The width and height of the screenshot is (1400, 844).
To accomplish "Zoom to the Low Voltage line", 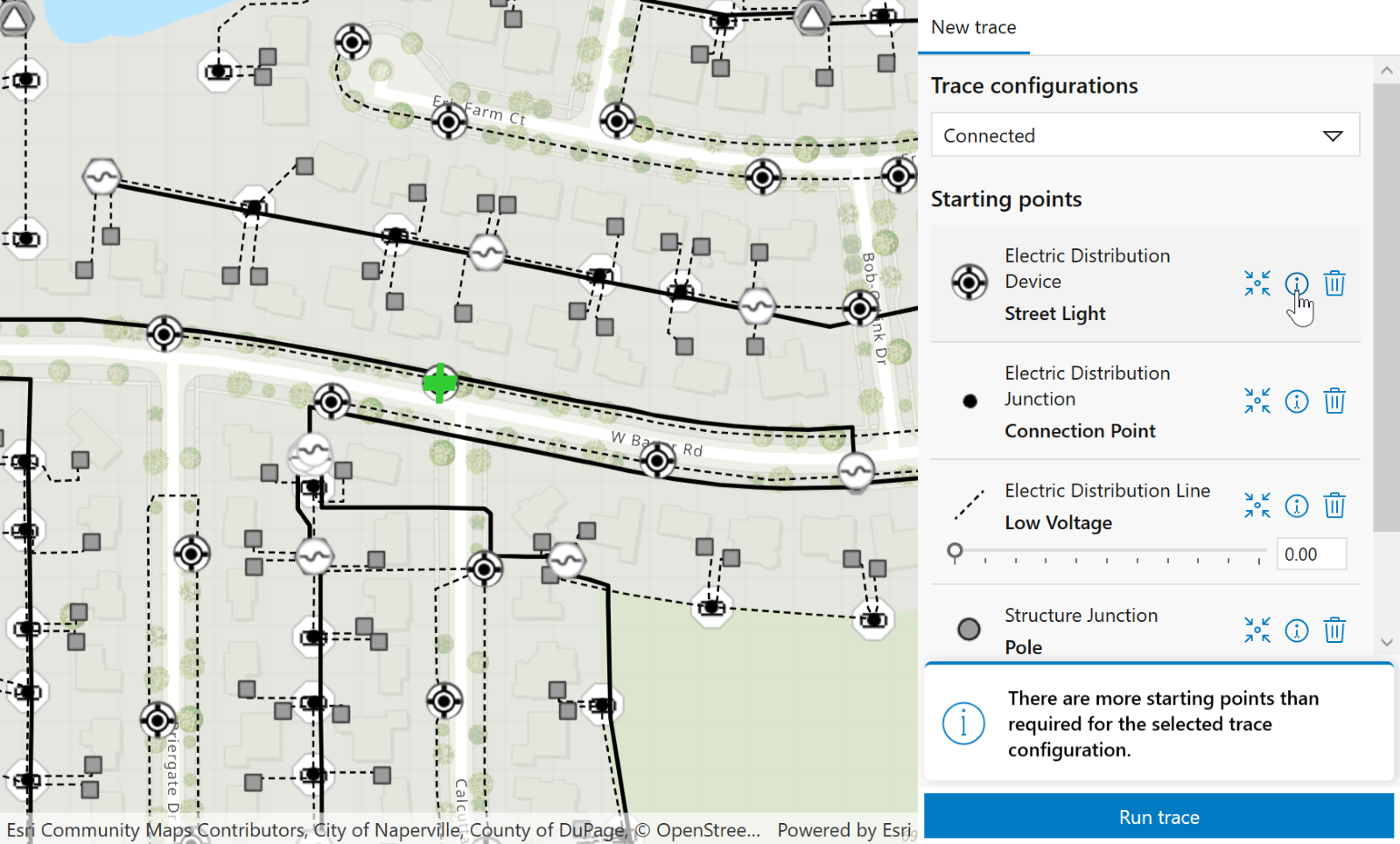I will coord(1257,506).
